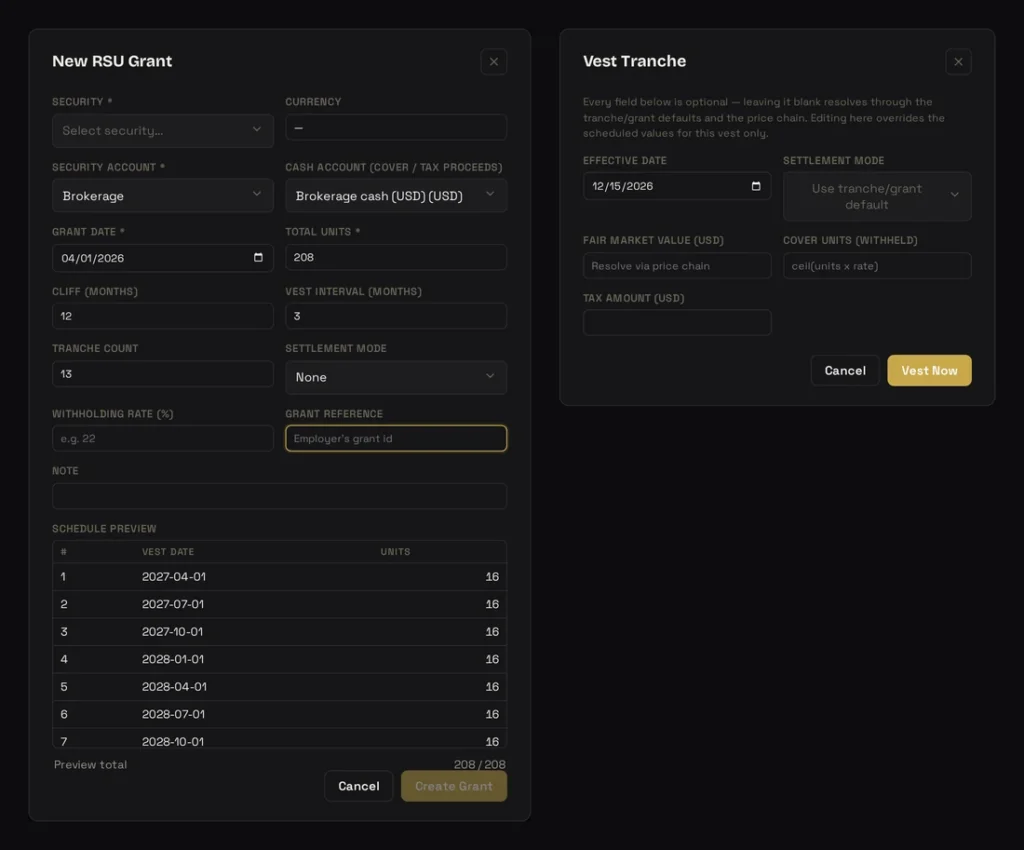This screenshot has height=850, width=1024.
Task: Click the Grant Date field showing 04/01/2026
Action: coord(163,258)
